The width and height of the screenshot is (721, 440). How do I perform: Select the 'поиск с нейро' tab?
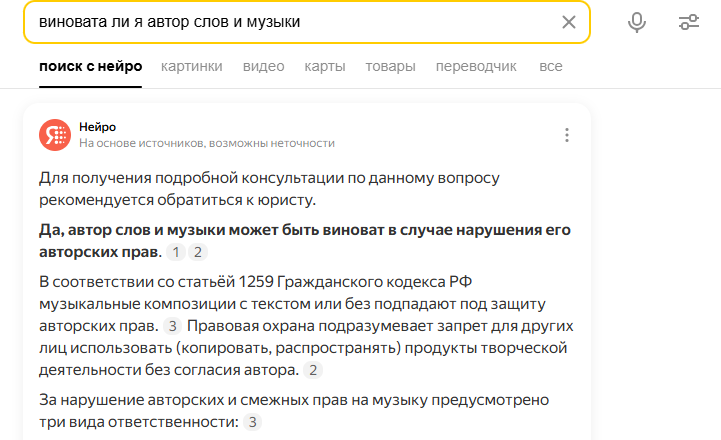pos(91,67)
